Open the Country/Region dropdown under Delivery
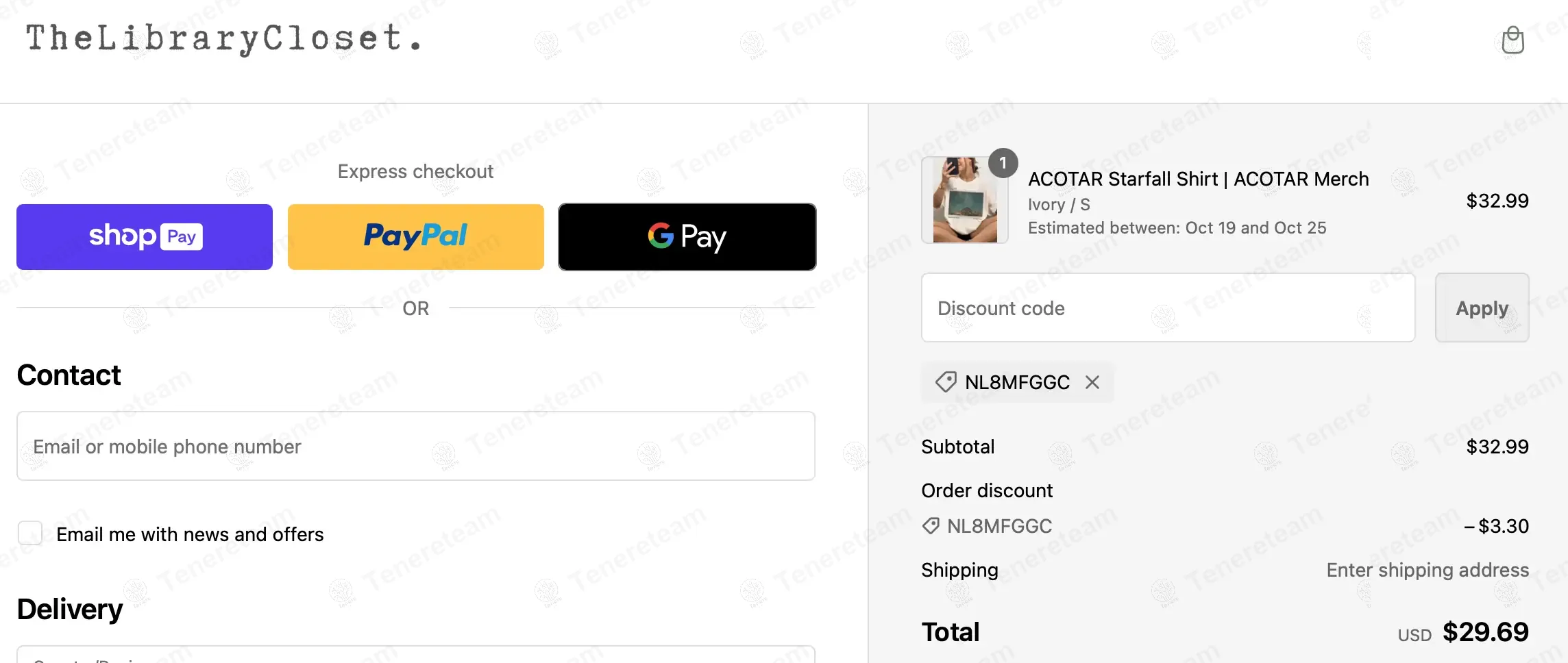Image resolution: width=1568 pixels, height=663 pixels. point(415,656)
